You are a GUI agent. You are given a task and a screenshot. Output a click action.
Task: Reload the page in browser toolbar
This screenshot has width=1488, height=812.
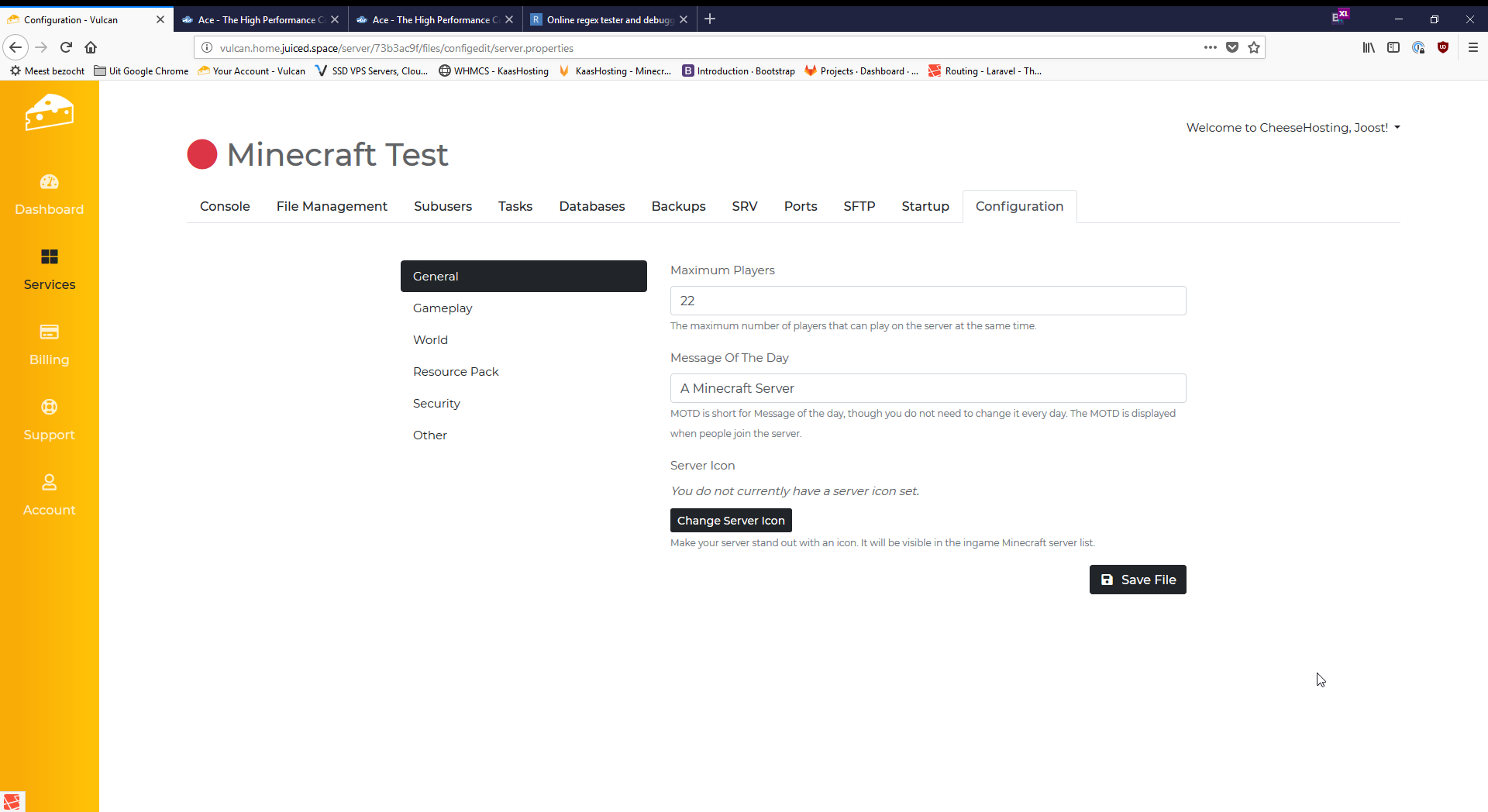pyautogui.click(x=67, y=48)
